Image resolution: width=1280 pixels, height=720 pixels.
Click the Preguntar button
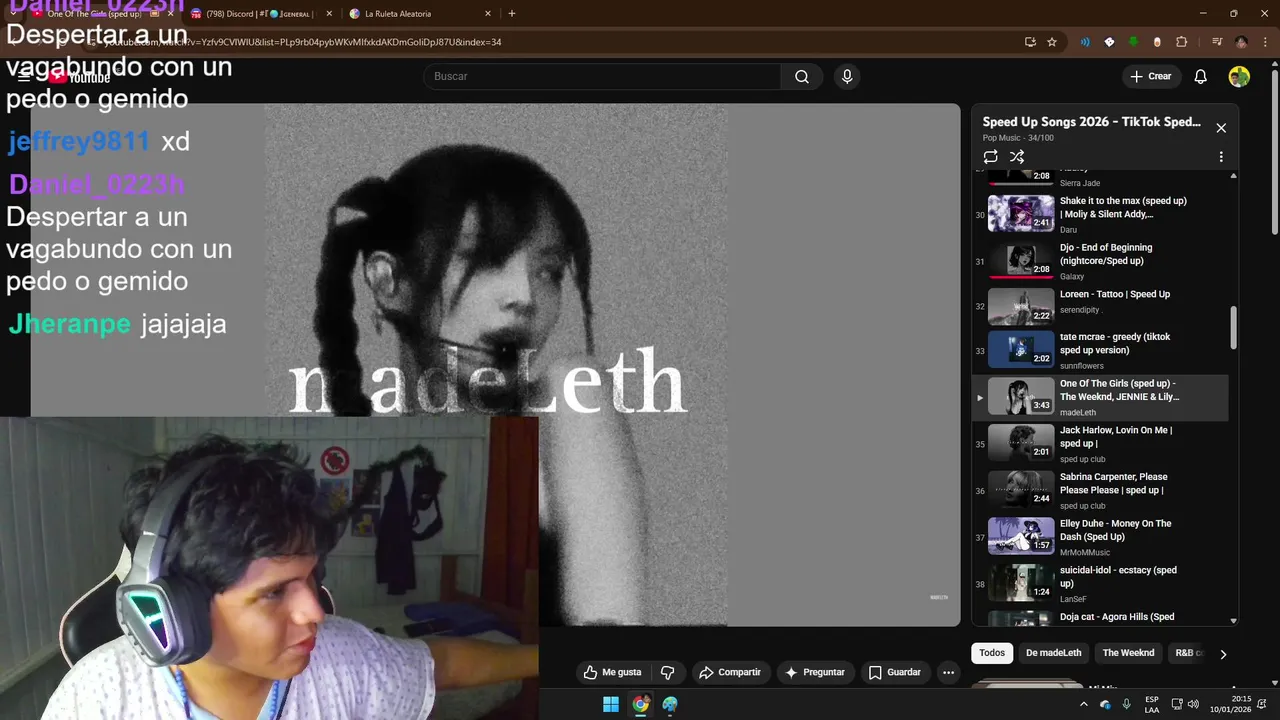point(815,672)
